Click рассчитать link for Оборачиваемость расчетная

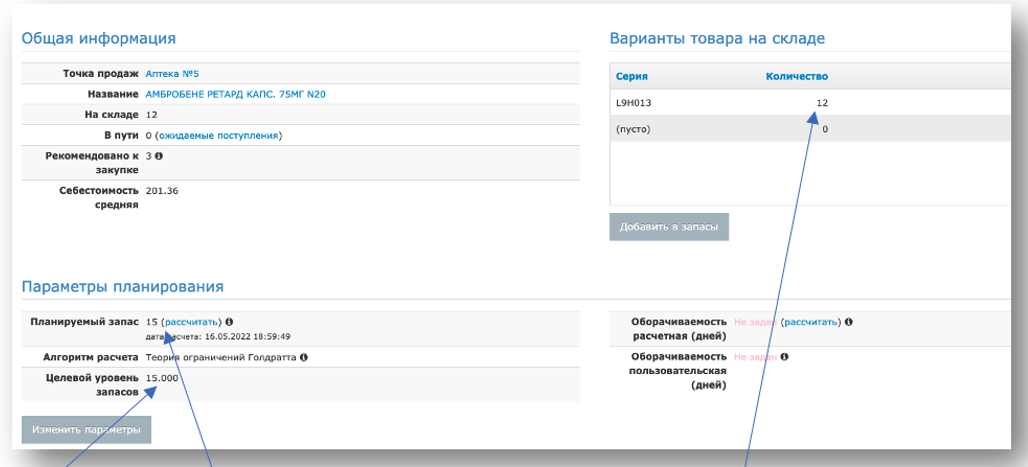click(x=812, y=322)
